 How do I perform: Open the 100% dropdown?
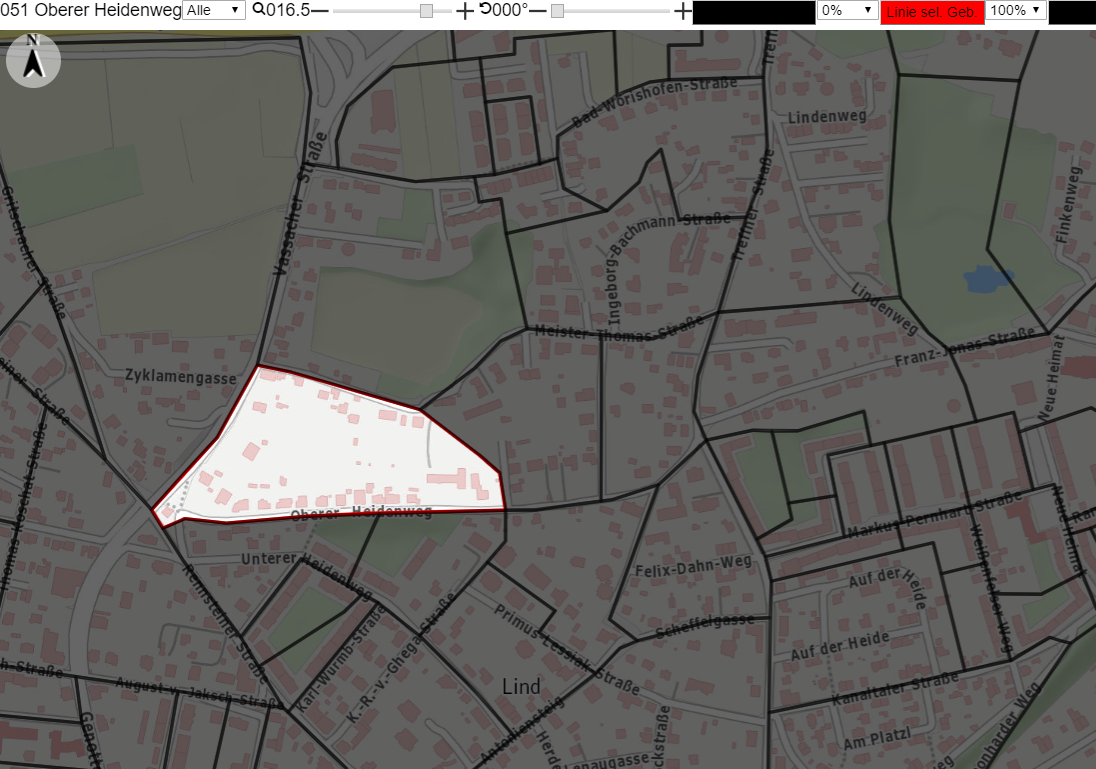tap(1016, 10)
